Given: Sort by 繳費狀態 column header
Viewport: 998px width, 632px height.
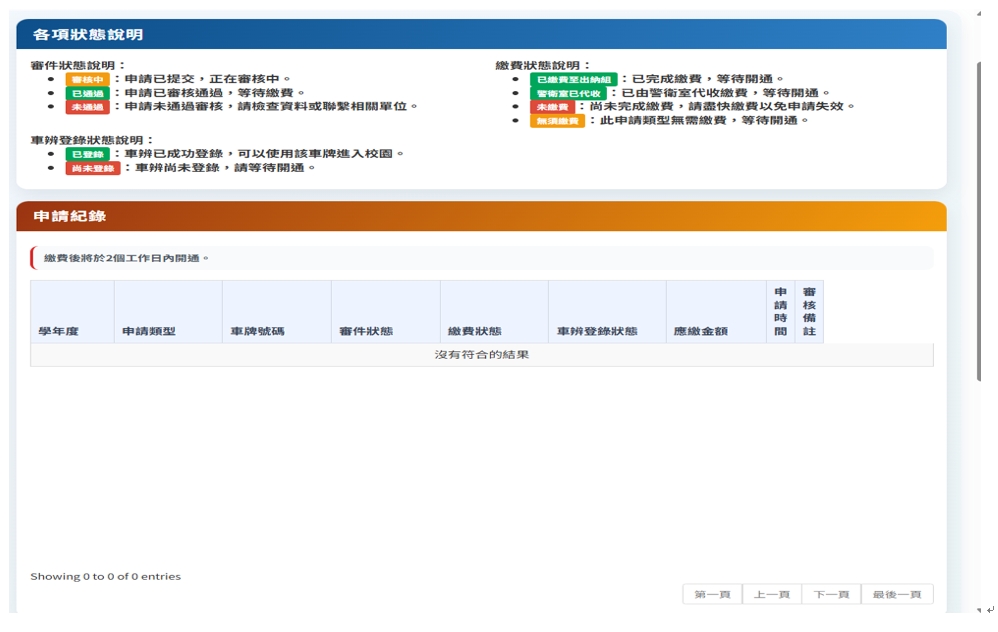Looking at the screenshot, I should click(494, 312).
